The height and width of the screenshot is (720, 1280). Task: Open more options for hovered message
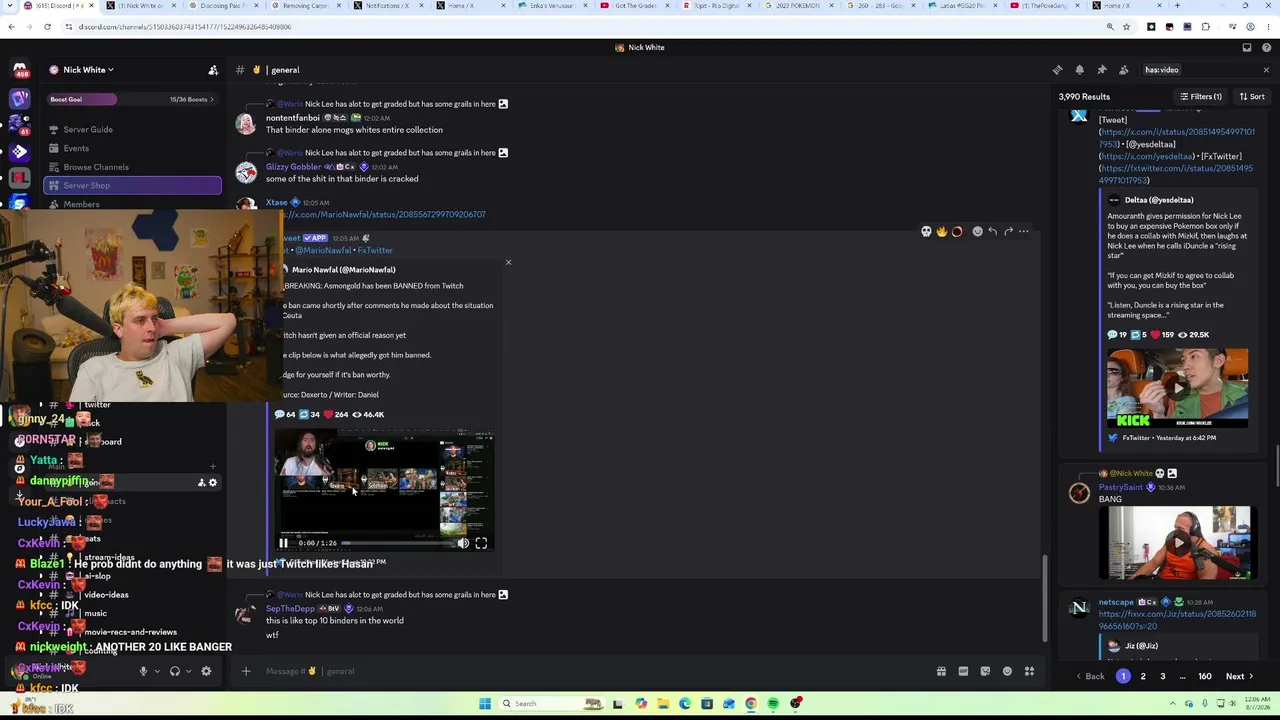coord(1023,231)
